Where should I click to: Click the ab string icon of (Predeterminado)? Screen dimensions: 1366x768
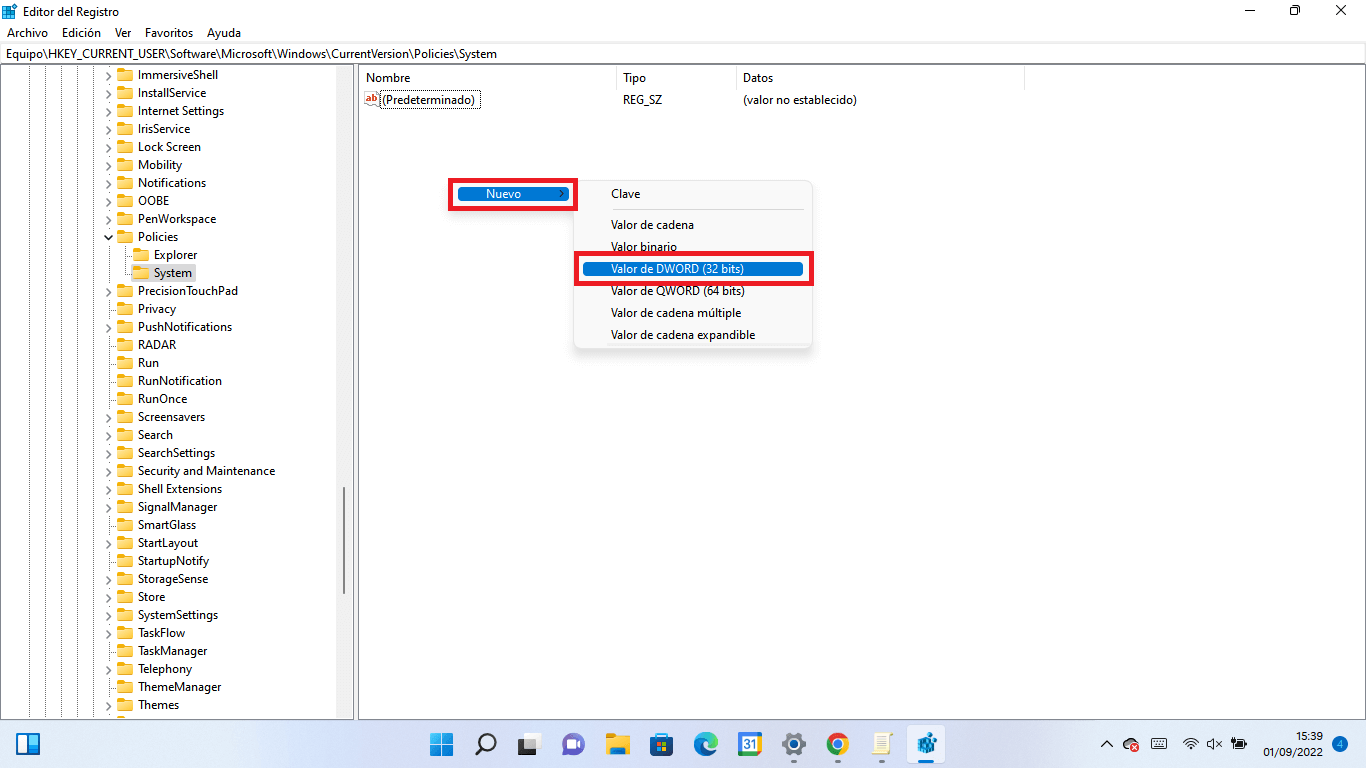tap(371, 99)
